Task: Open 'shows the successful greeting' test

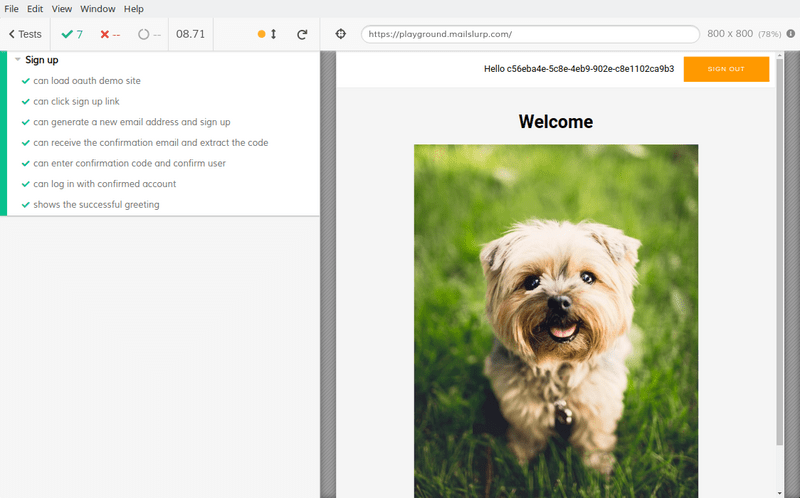Action: pyautogui.click(x=96, y=205)
